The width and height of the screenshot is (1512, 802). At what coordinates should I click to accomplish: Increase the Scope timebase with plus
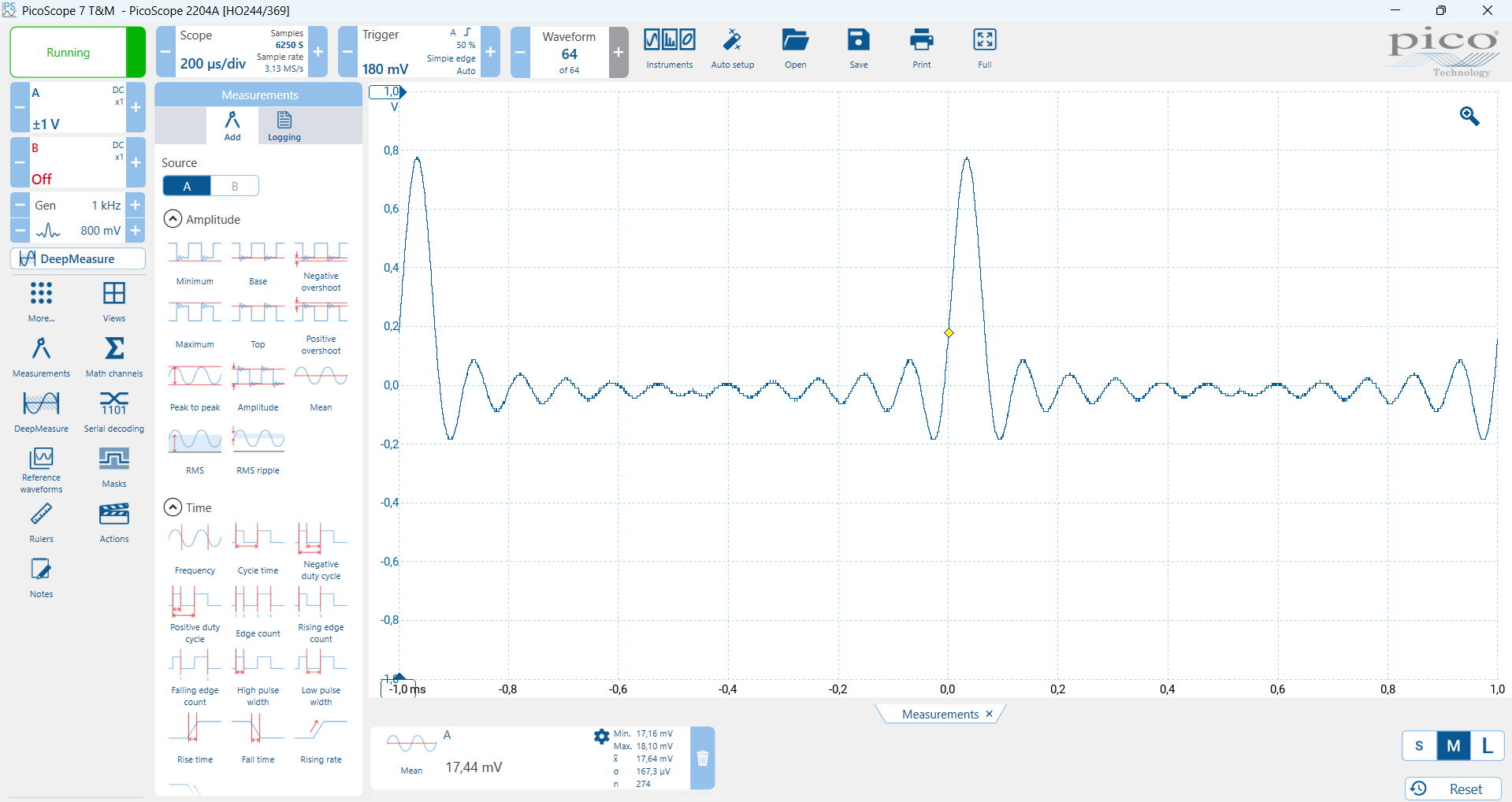tap(318, 52)
